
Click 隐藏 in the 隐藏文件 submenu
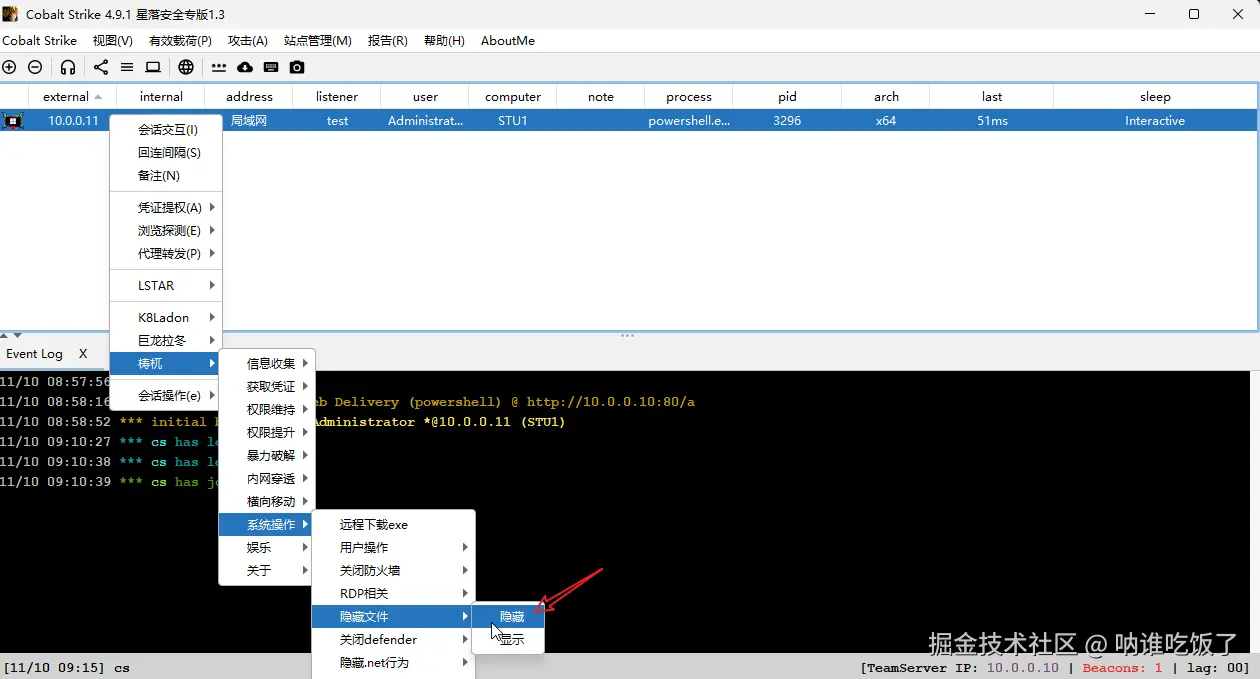click(508, 617)
